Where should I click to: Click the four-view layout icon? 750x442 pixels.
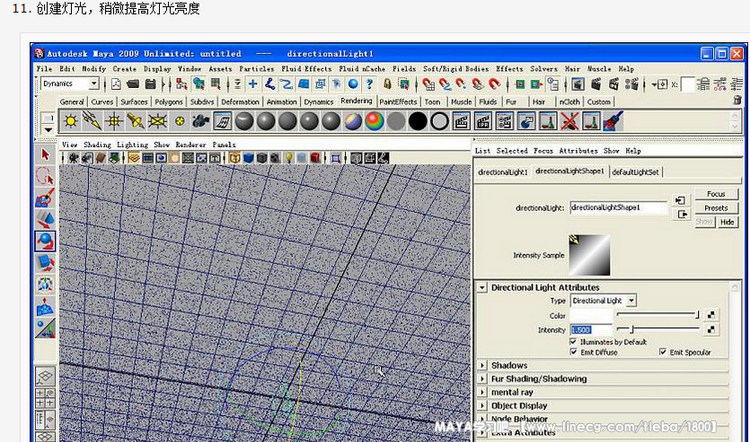(45, 398)
